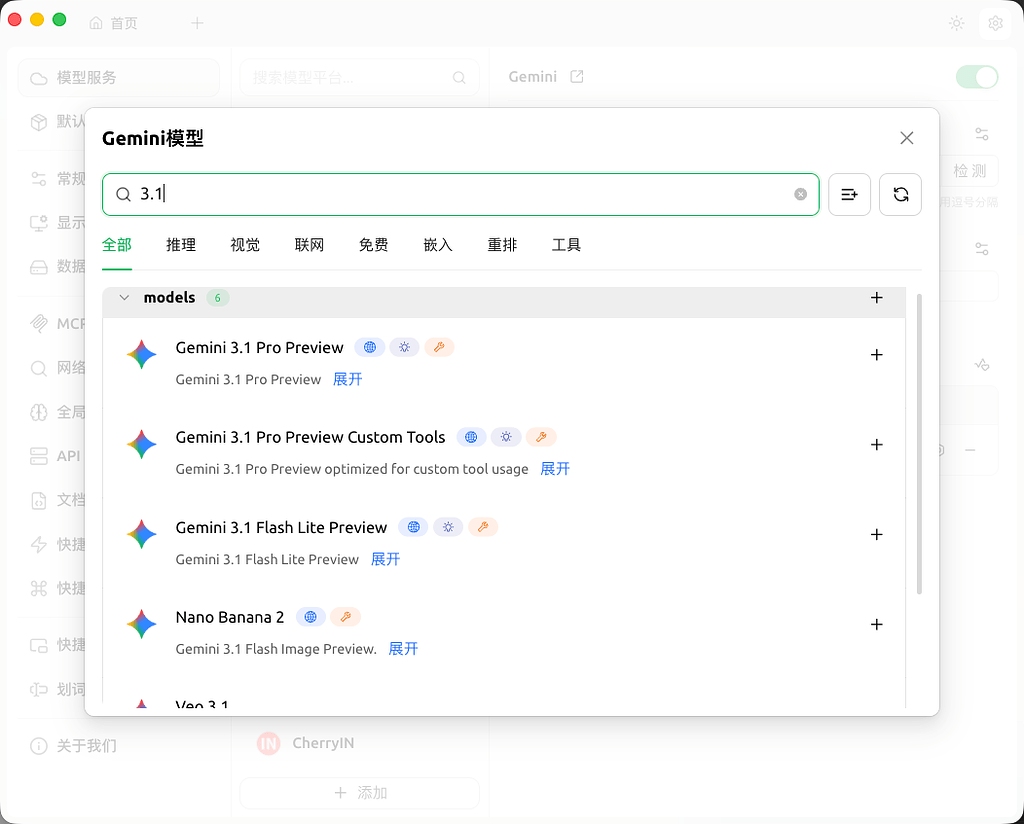Add all models in models group
The width and height of the screenshot is (1024, 824).
pyautogui.click(x=876, y=298)
